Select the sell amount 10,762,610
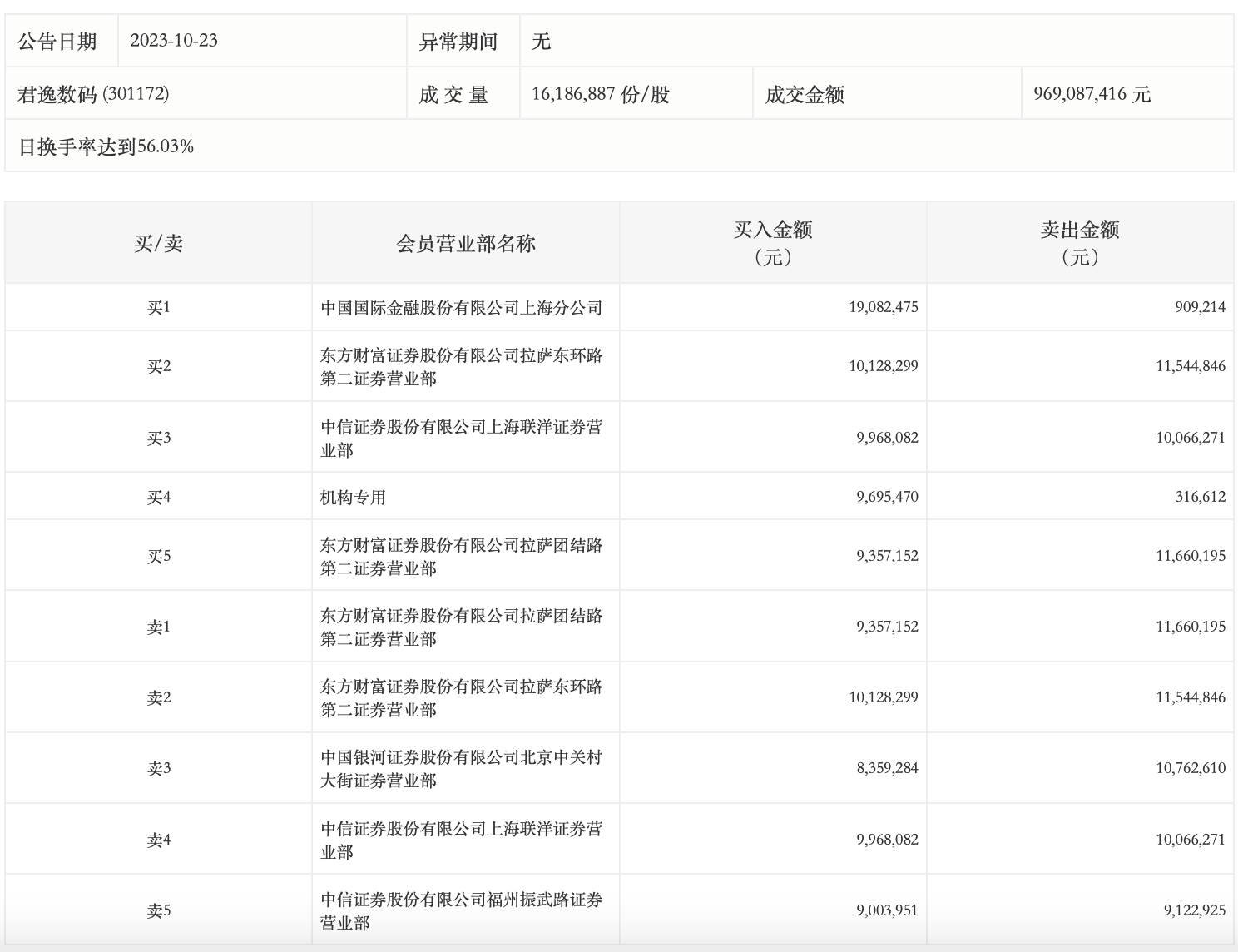This screenshot has height=952, width=1238. 1191,768
